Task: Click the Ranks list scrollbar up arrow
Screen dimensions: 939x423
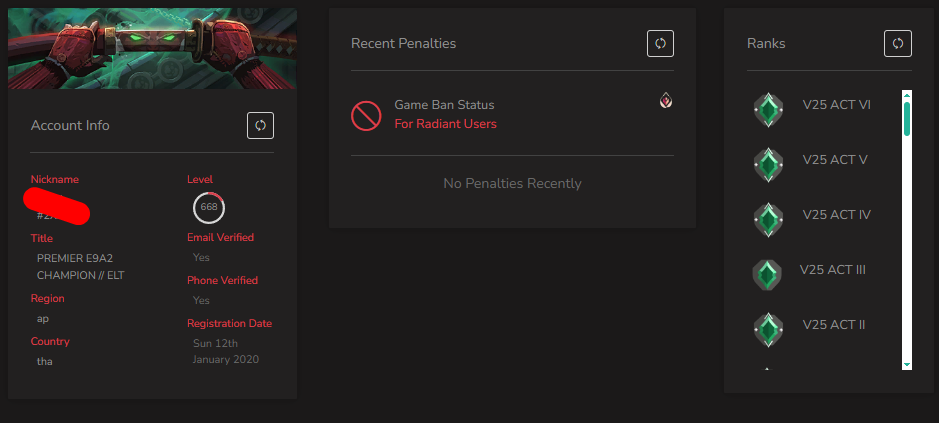Action: pos(907,95)
